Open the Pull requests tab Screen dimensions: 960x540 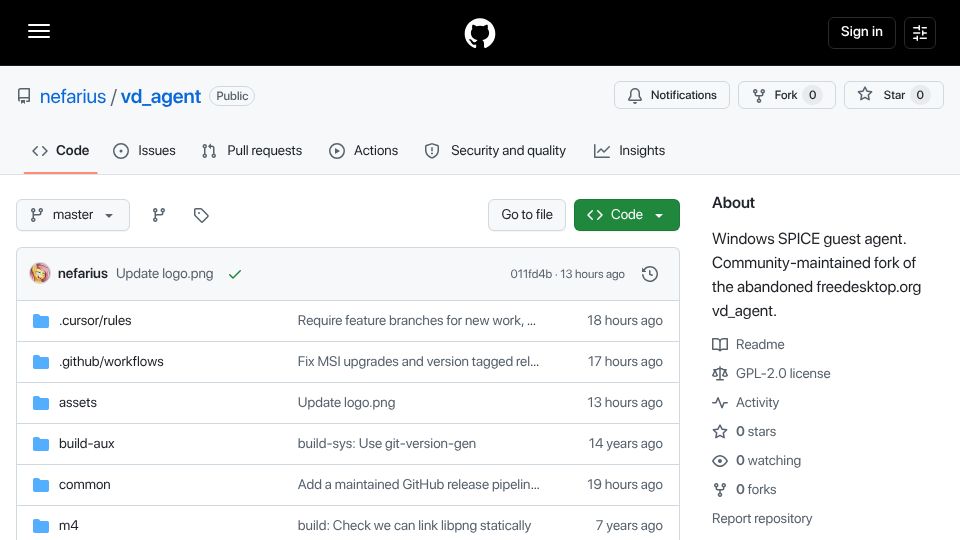click(252, 151)
